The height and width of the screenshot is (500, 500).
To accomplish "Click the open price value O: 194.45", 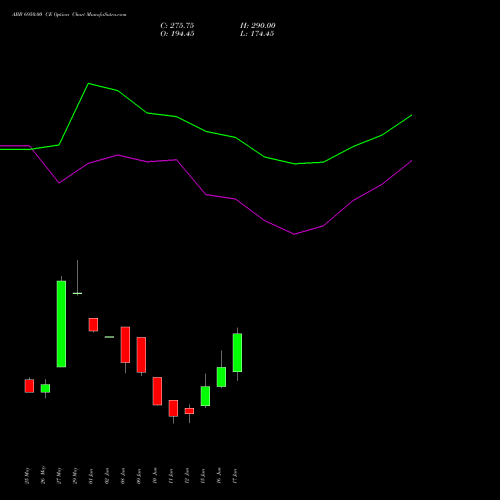I will click(177, 34).
